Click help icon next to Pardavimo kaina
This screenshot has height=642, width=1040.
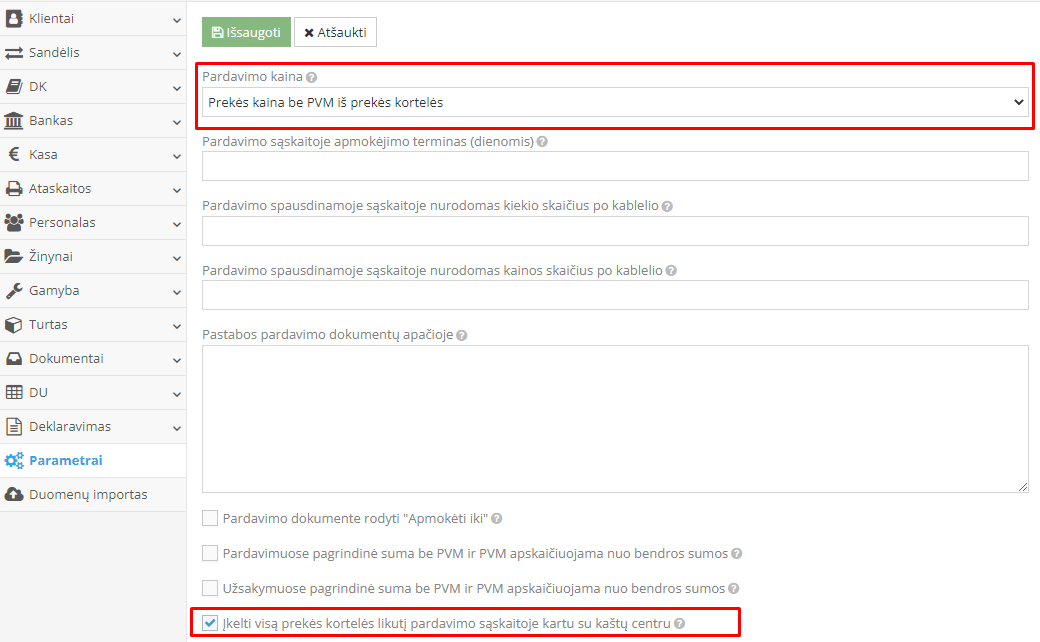(312, 77)
